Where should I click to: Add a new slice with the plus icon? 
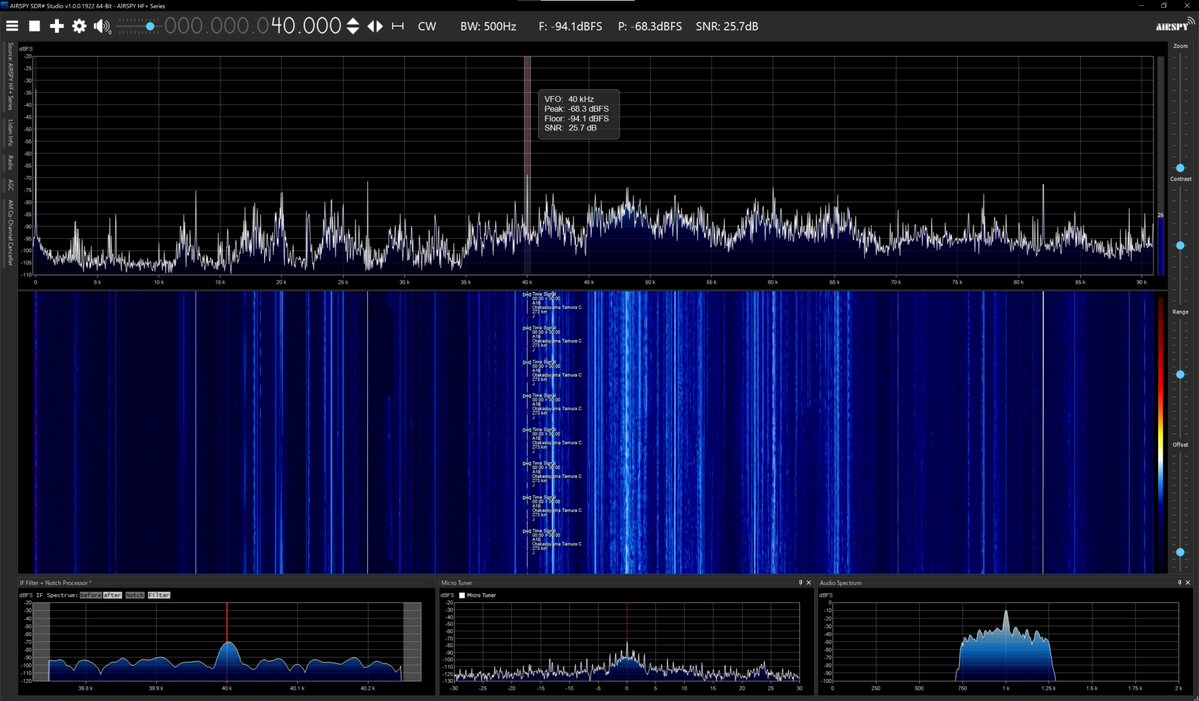point(57,26)
